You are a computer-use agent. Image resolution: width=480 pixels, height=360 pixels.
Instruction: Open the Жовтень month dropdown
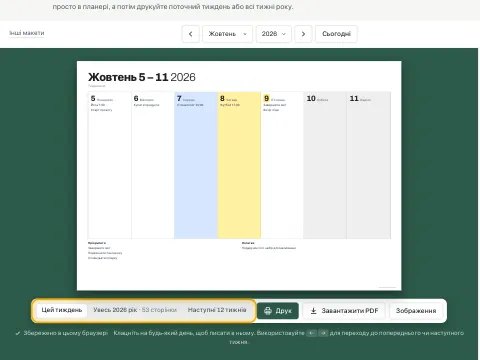coord(228,34)
